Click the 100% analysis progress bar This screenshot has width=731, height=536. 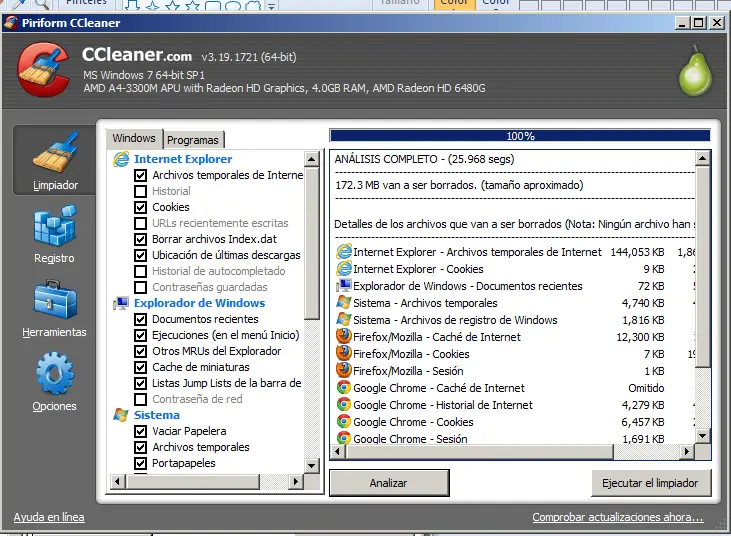pyautogui.click(x=520, y=136)
